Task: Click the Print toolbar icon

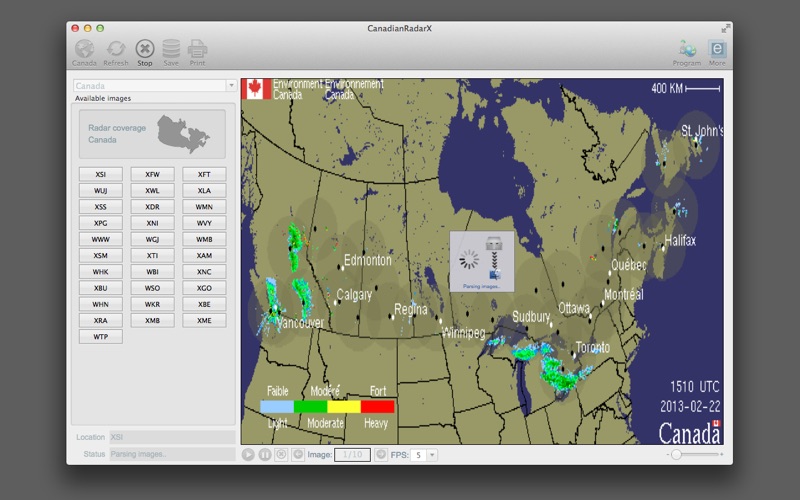Action: (197, 48)
